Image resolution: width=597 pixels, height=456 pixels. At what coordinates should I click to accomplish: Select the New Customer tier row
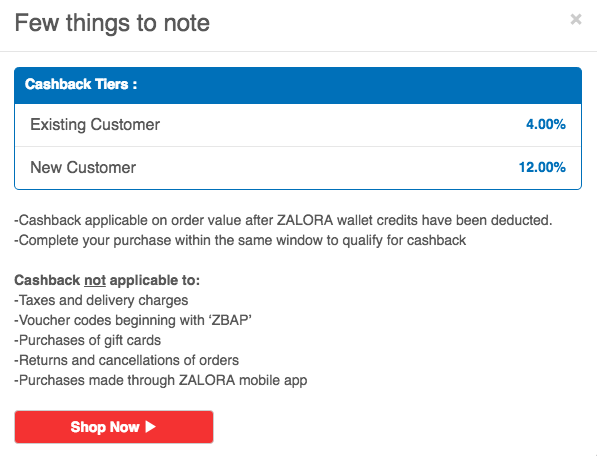pos(298,167)
